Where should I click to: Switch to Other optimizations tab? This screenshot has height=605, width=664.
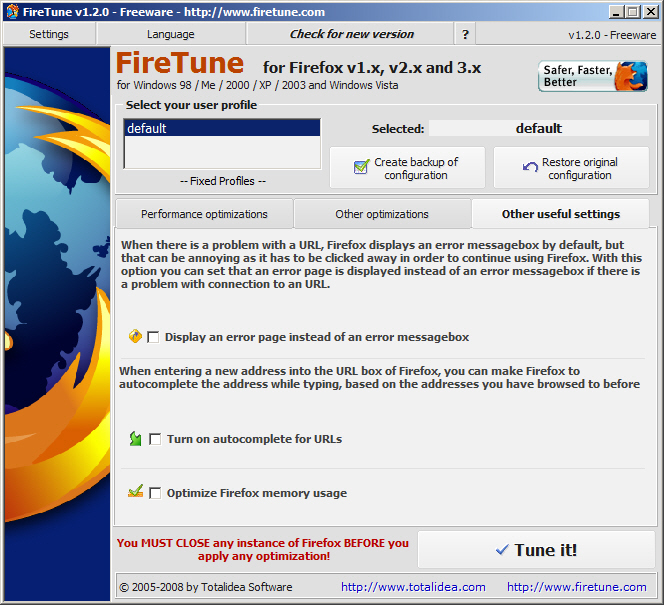tap(382, 214)
